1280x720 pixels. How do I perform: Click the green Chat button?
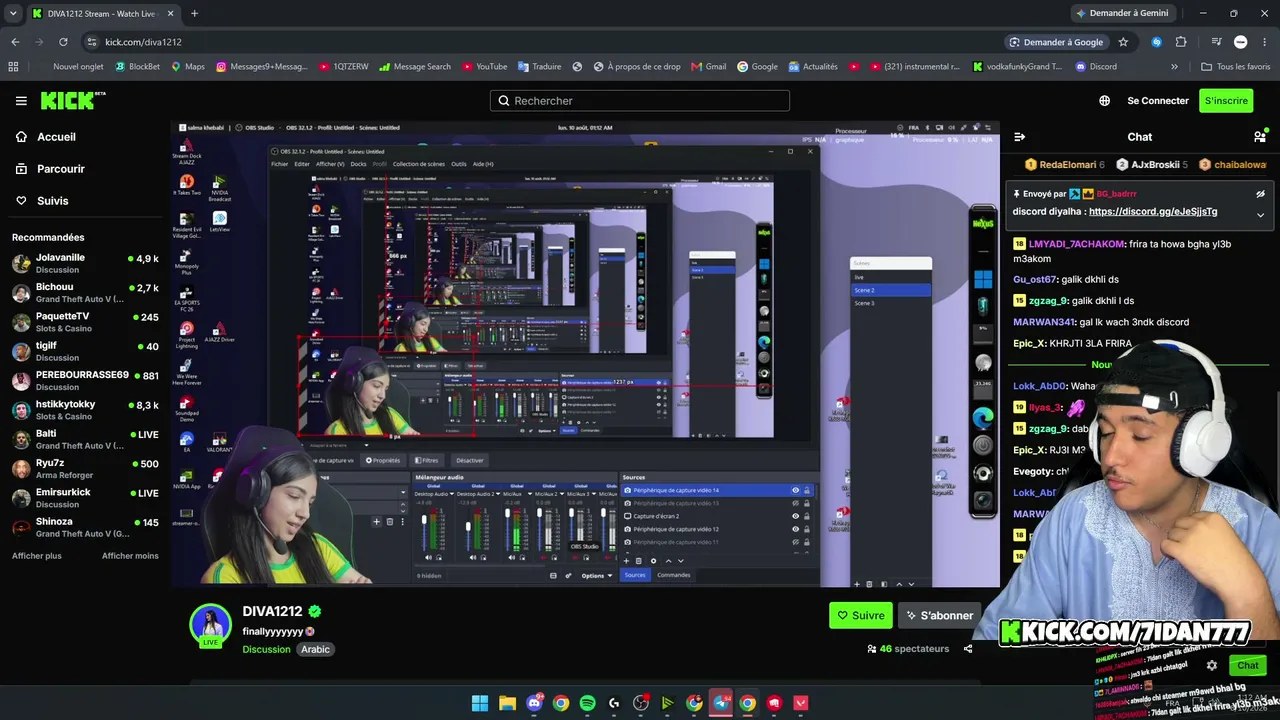[x=1247, y=665]
